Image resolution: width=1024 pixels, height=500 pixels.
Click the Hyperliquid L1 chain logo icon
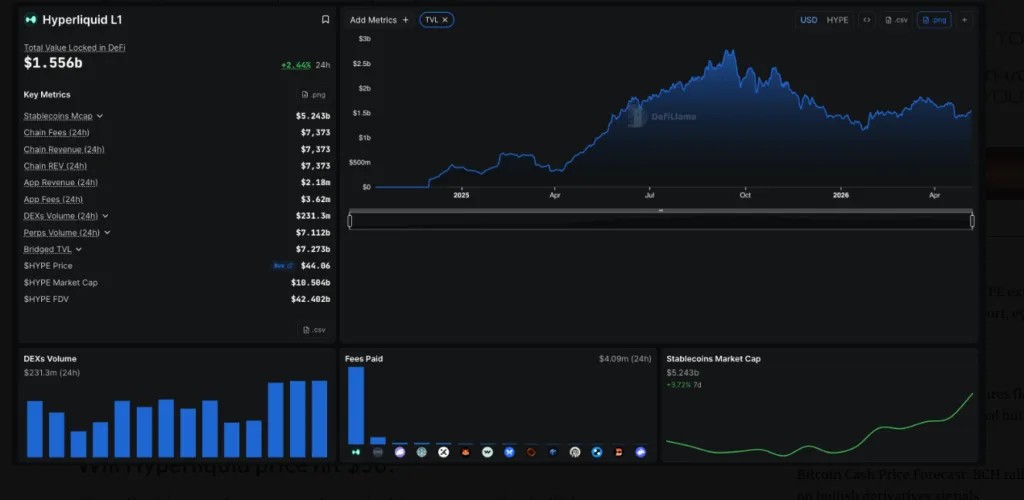(30, 20)
